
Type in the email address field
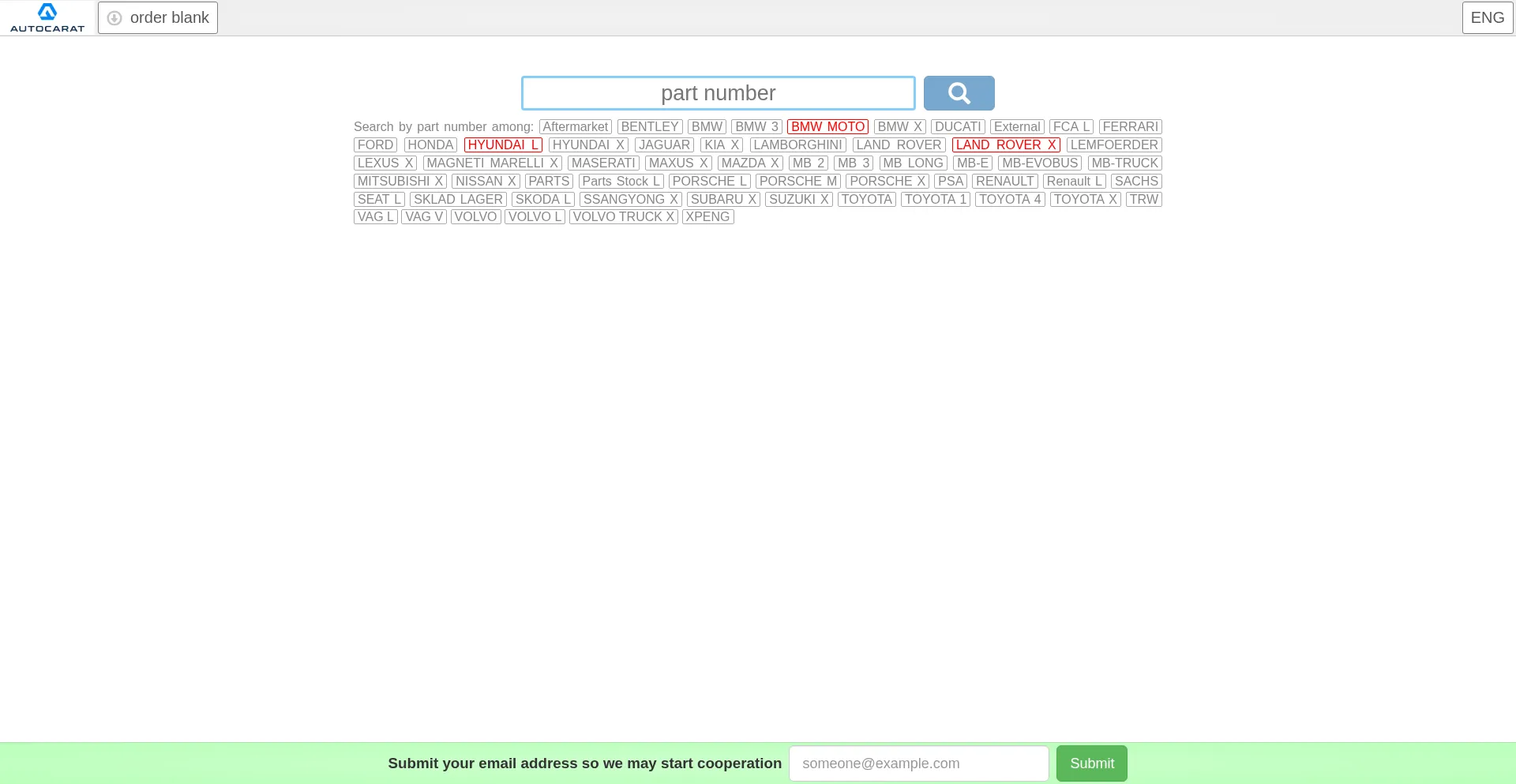pyautogui.click(x=918, y=763)
